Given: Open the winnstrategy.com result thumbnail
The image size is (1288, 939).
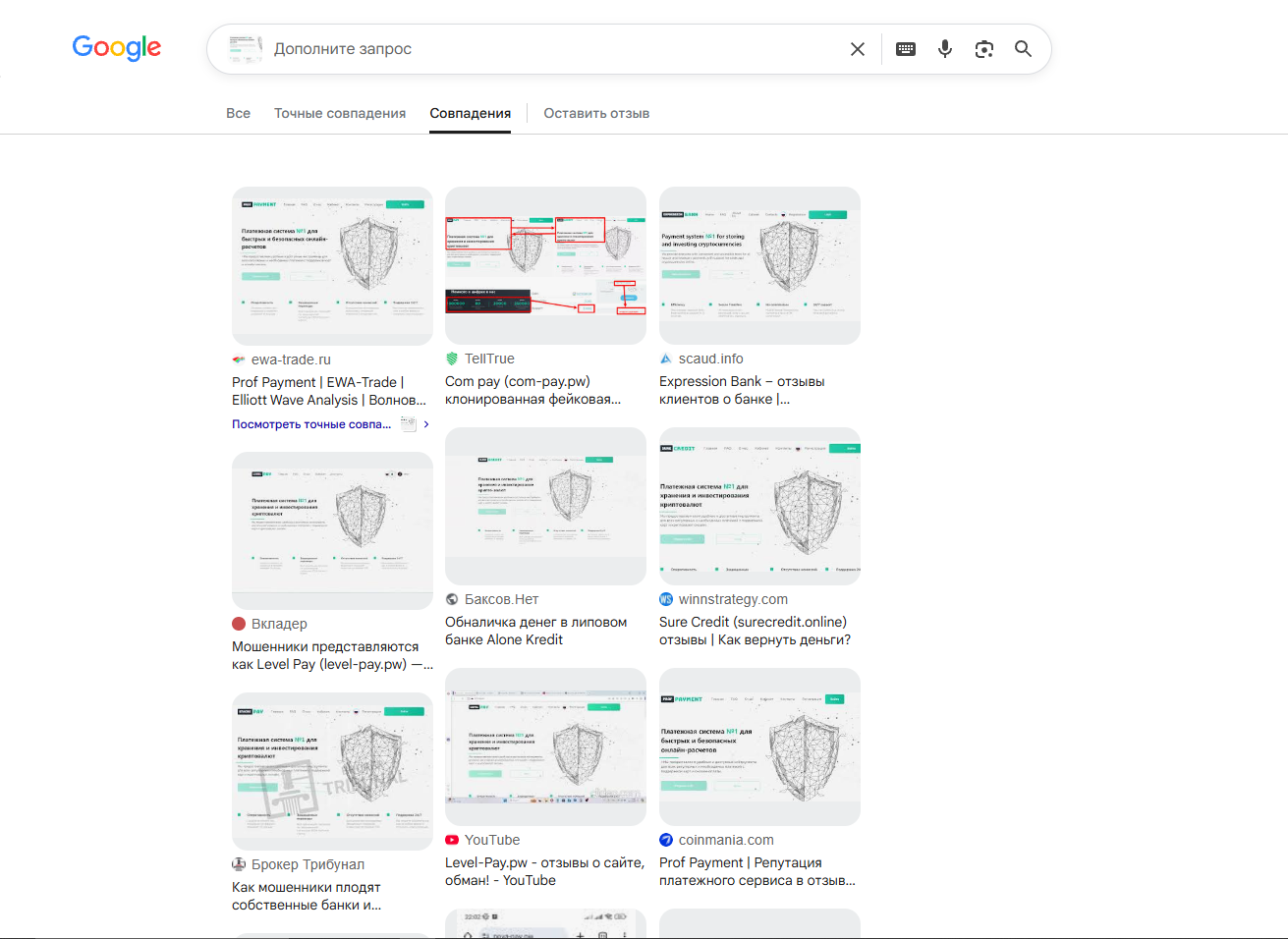Looking at the screenshot, I should 759,506.
